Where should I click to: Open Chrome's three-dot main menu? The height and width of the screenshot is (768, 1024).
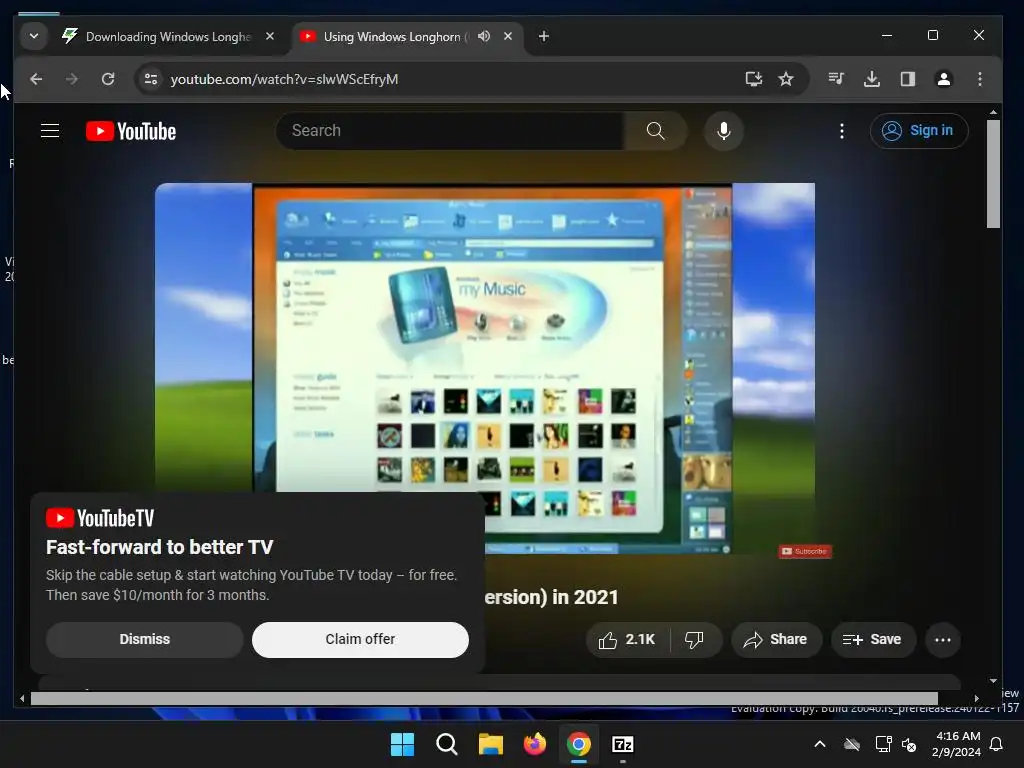pos(980,79)
